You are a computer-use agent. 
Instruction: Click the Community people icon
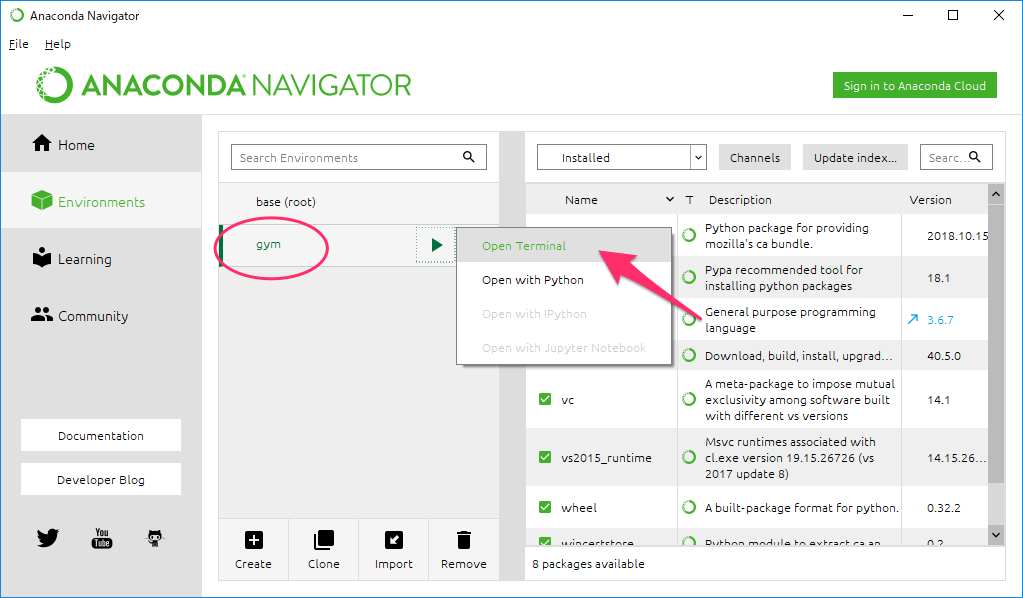point(42,315)
